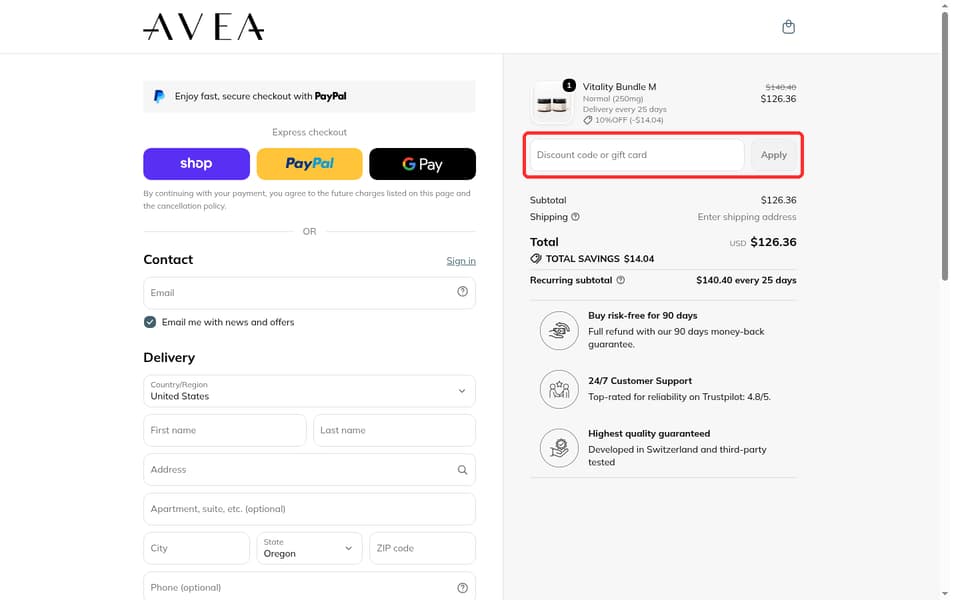
Task: Click '24/7 Customer Support' heading
Action: click(x=640, y=380)
